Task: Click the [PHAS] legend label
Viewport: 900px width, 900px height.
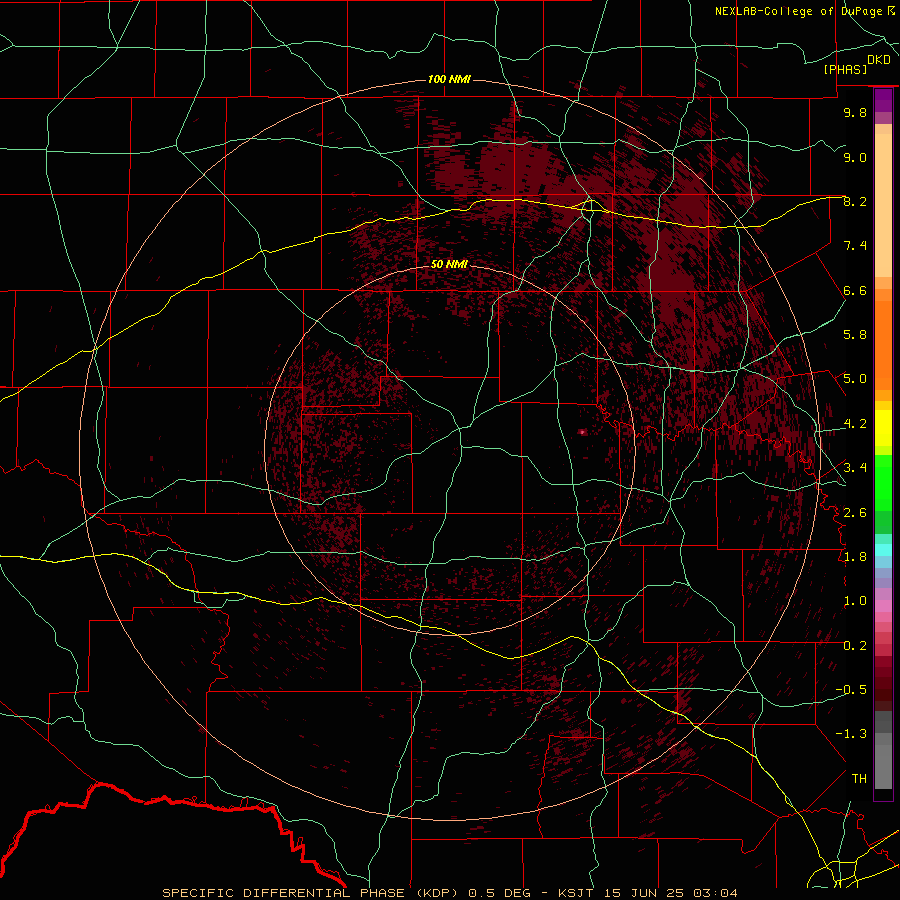Action: pyautogui.click(x=845, y=70)
